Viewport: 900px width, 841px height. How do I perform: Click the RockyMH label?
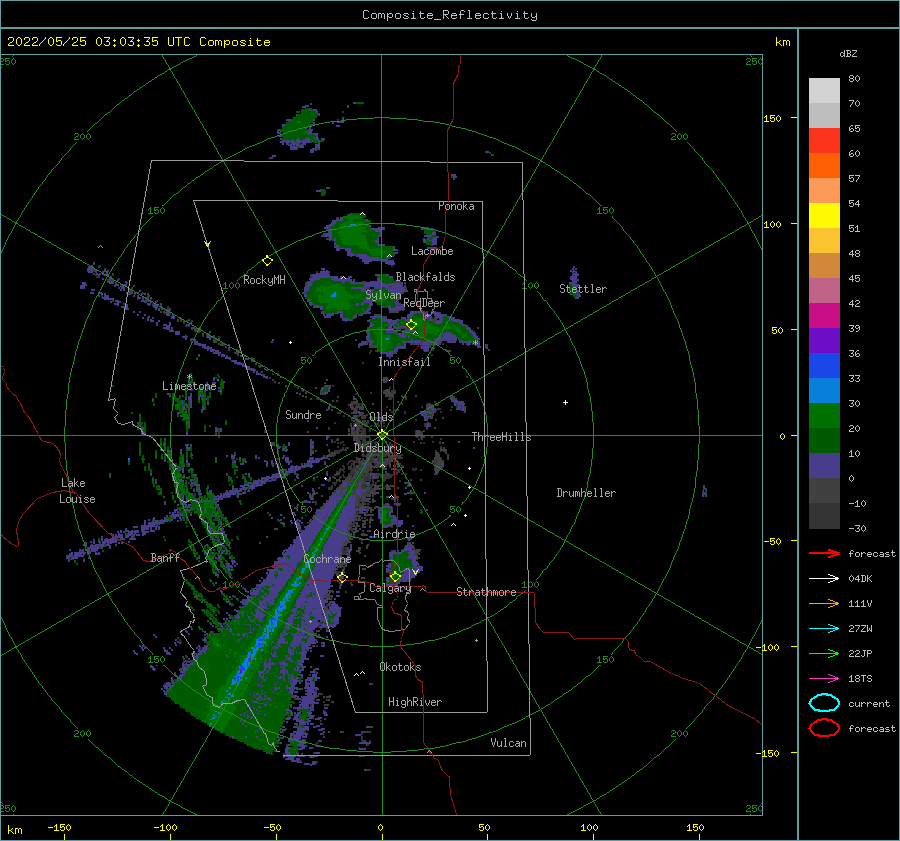pos(264,280)
